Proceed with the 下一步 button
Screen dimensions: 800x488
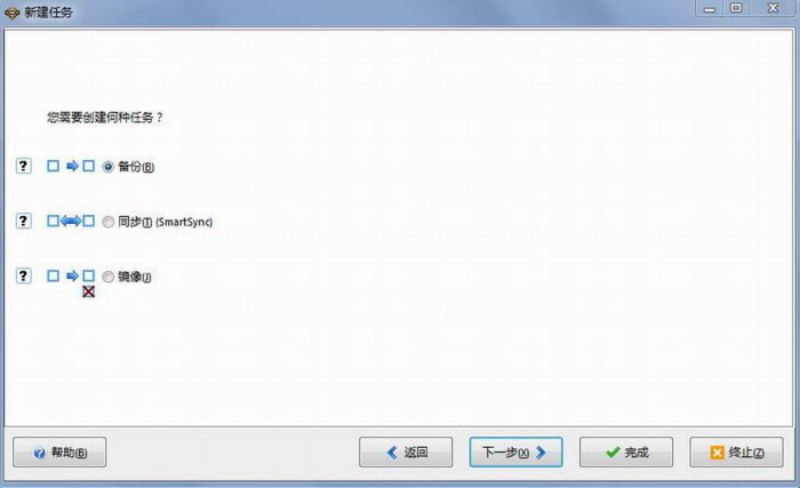point(516,452)
